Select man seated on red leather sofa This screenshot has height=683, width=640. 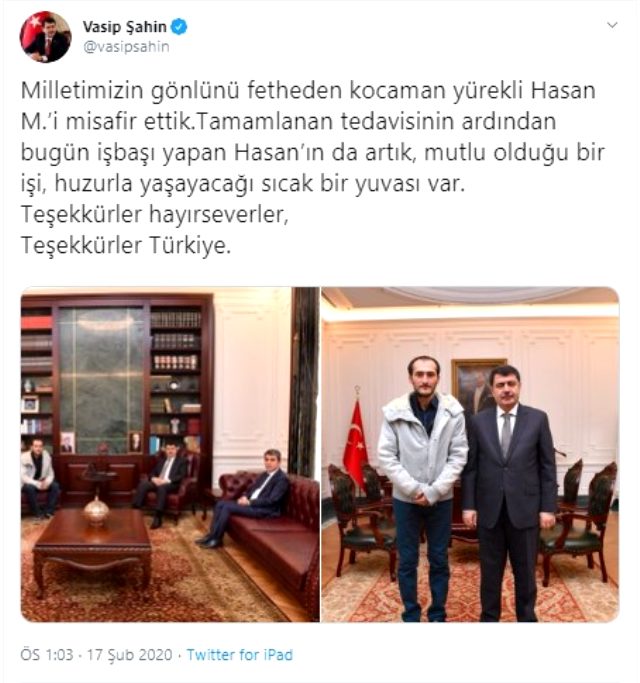pyautogui.click(x=245, y=497)
